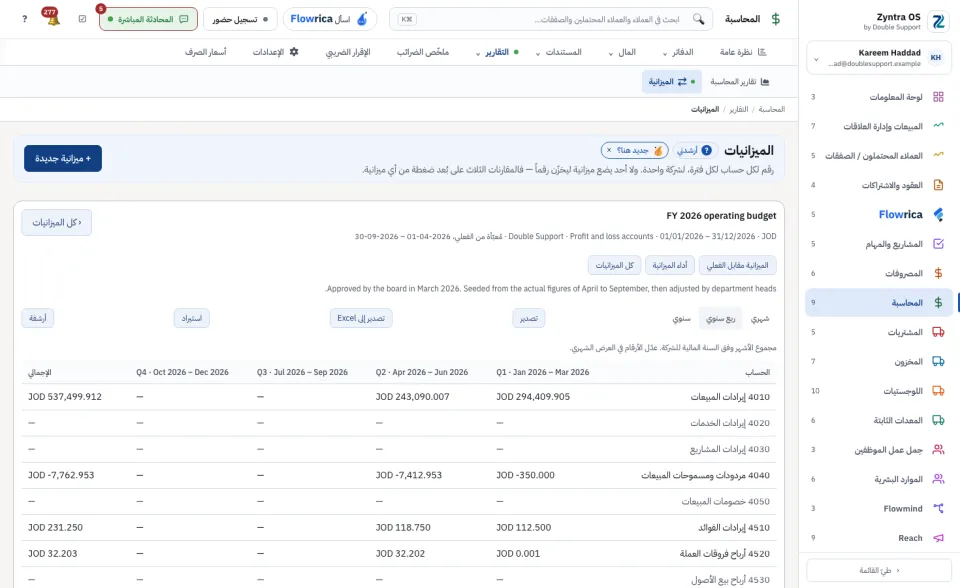This screenshot has width=960, height=588.
Task: Open the Flowrica icon in the sidebar
Action: click(938, 214)
